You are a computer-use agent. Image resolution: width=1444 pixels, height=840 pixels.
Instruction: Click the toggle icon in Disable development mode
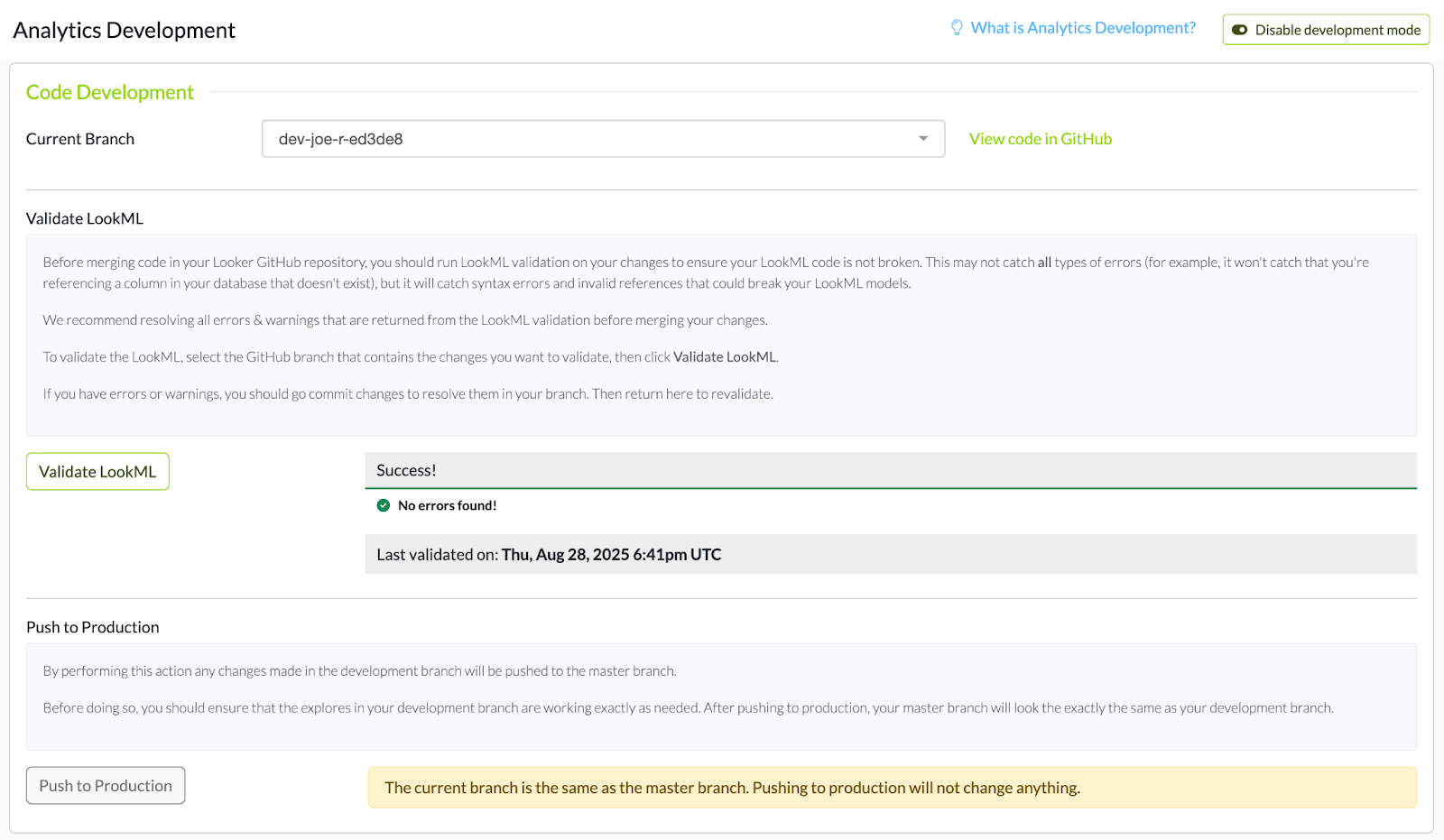pos(1240,30)
